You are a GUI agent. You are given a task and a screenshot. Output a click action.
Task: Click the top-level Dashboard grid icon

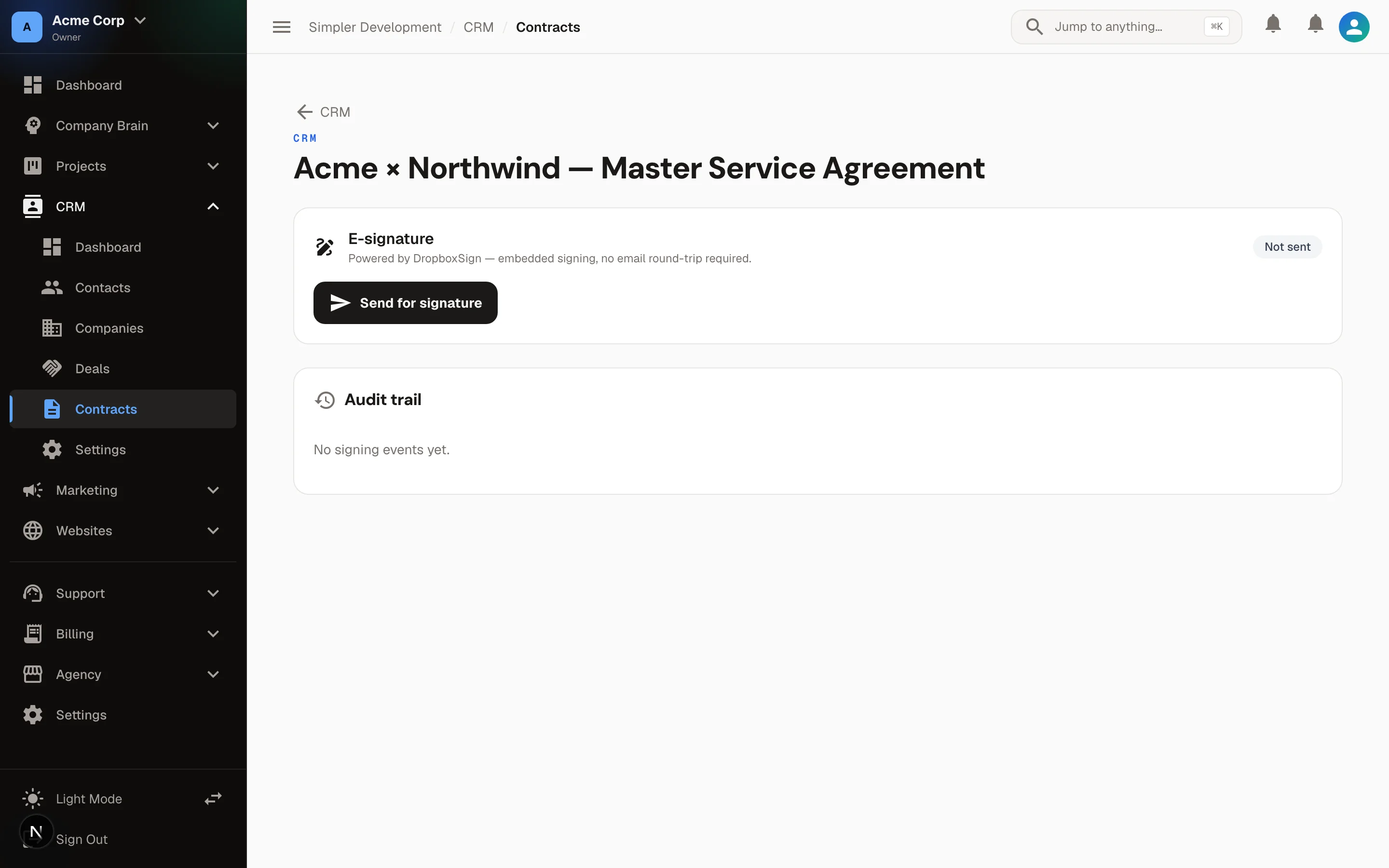pos(33,85)
